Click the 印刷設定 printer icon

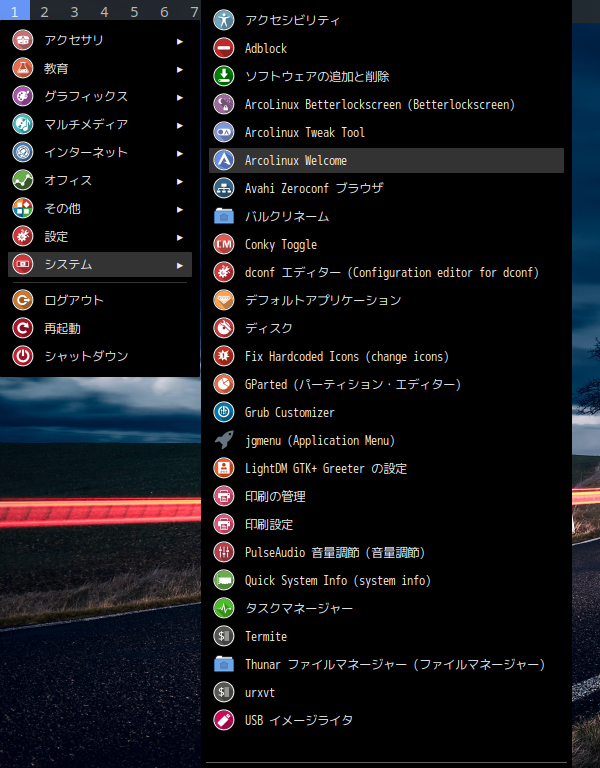[x=224, y=524]
